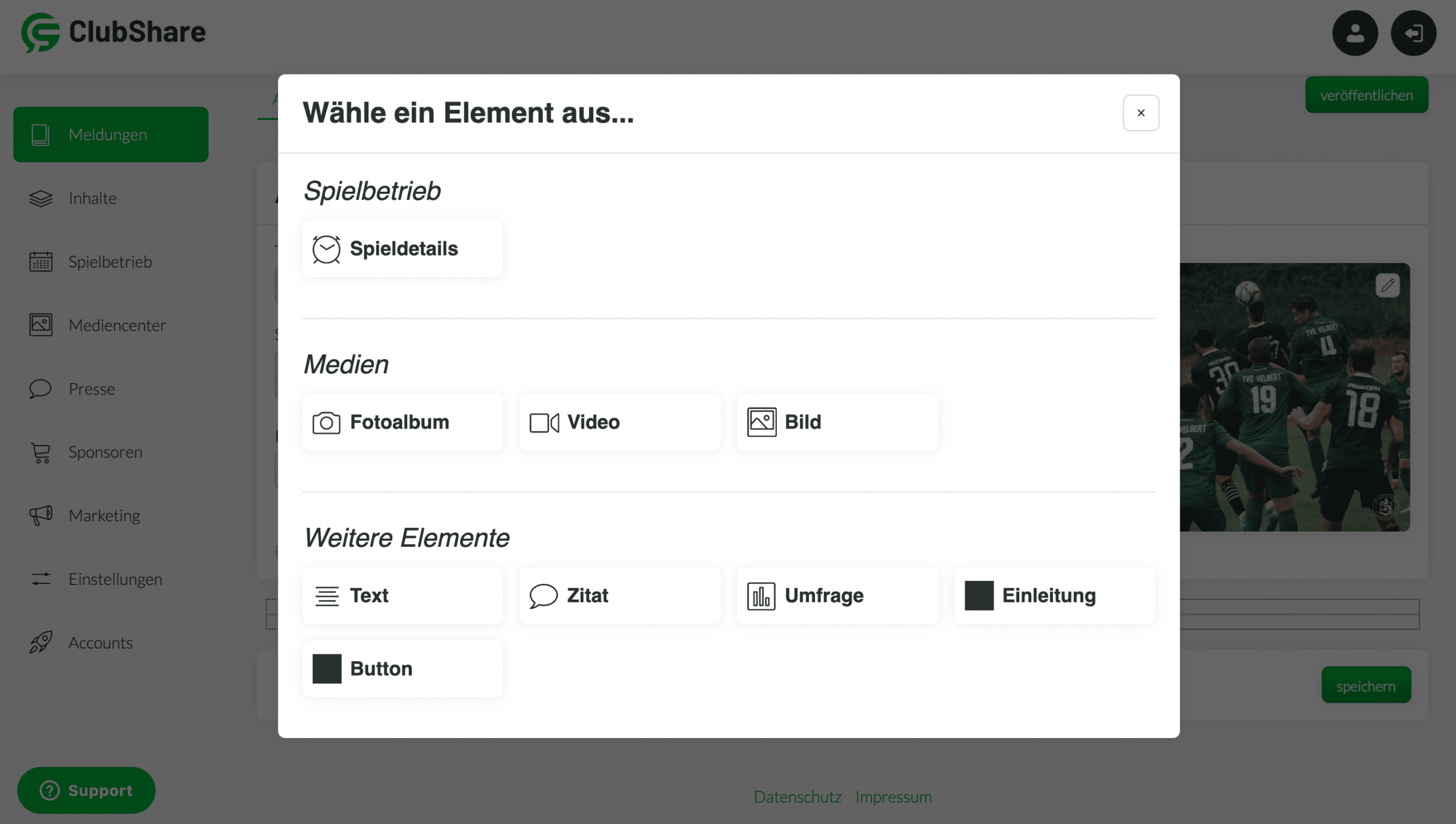Open Inhalte in the sidebar
Image resolution: width=1456 pixels, height=824 pixels.
(x=111, y=198)
